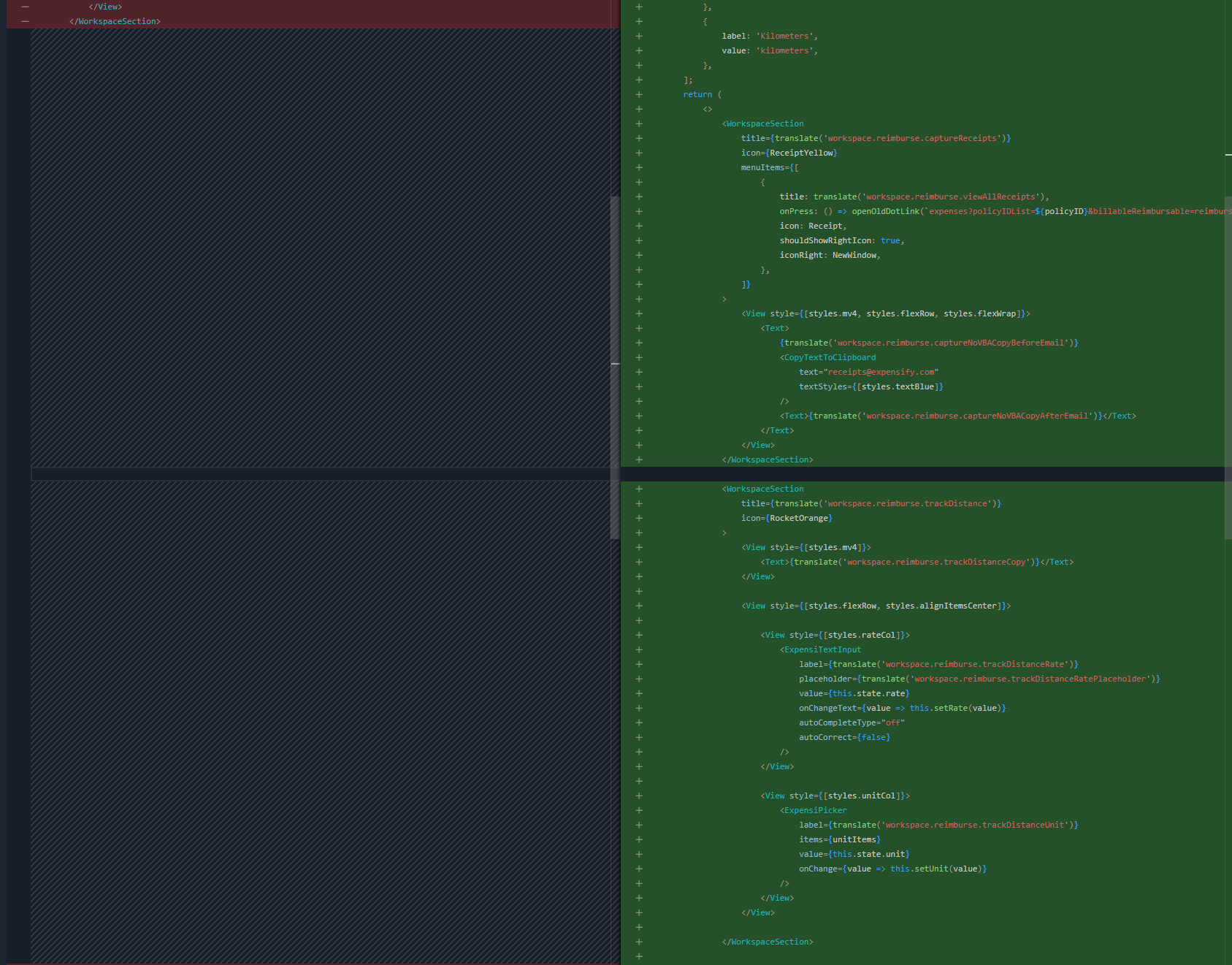Viewport: 1232px width, 965px height.
Task: Click 'workspace.reimburse.trackDistanceUnit' string
Action: 975,825
